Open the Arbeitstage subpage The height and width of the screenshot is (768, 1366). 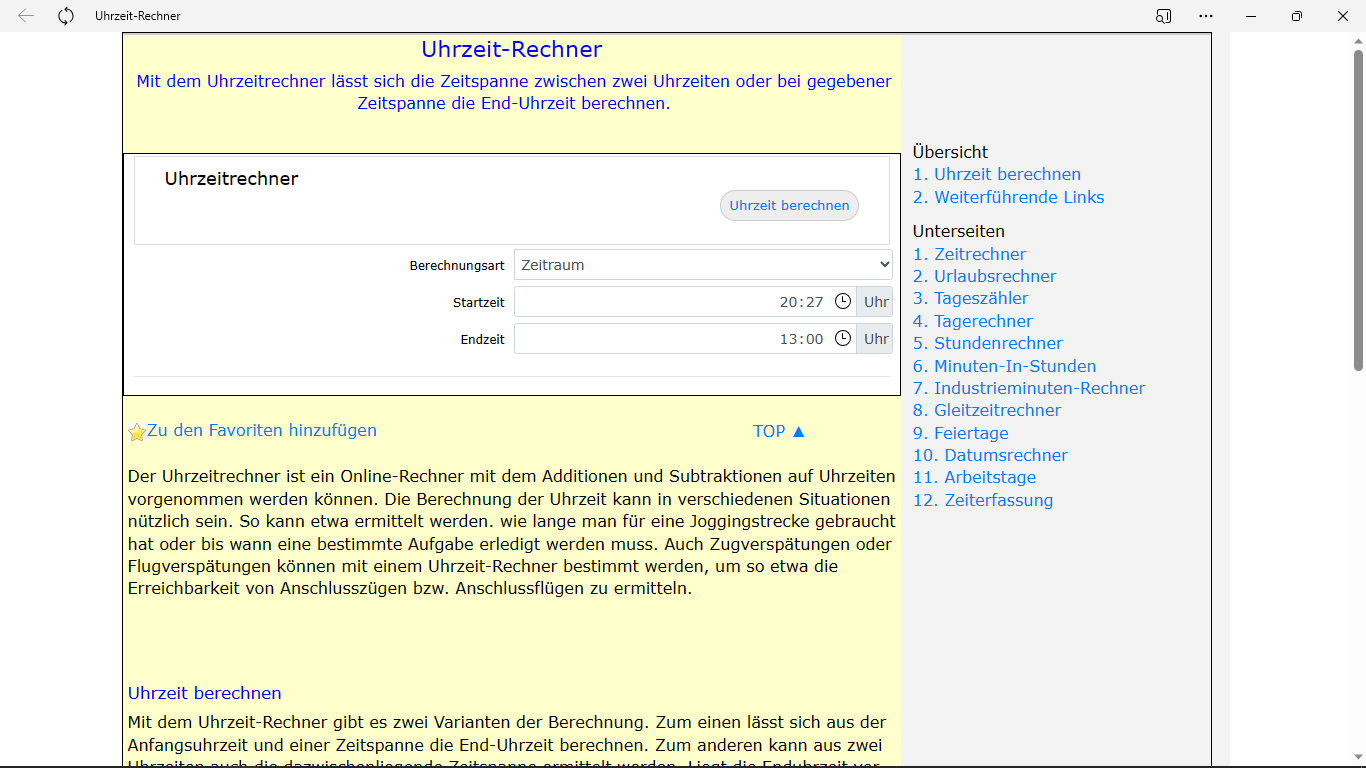pyautogui.click(x=976, y=477)
